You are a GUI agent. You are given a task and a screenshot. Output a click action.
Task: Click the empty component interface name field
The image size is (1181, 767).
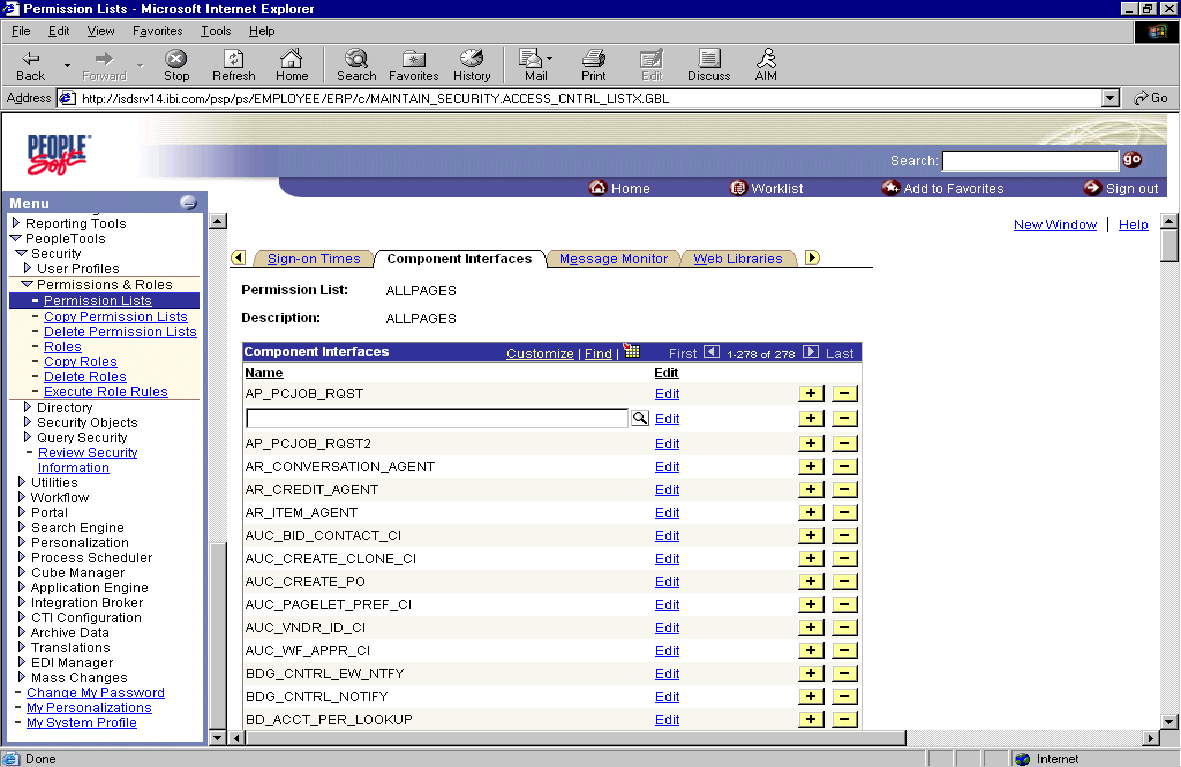[436, 418]
